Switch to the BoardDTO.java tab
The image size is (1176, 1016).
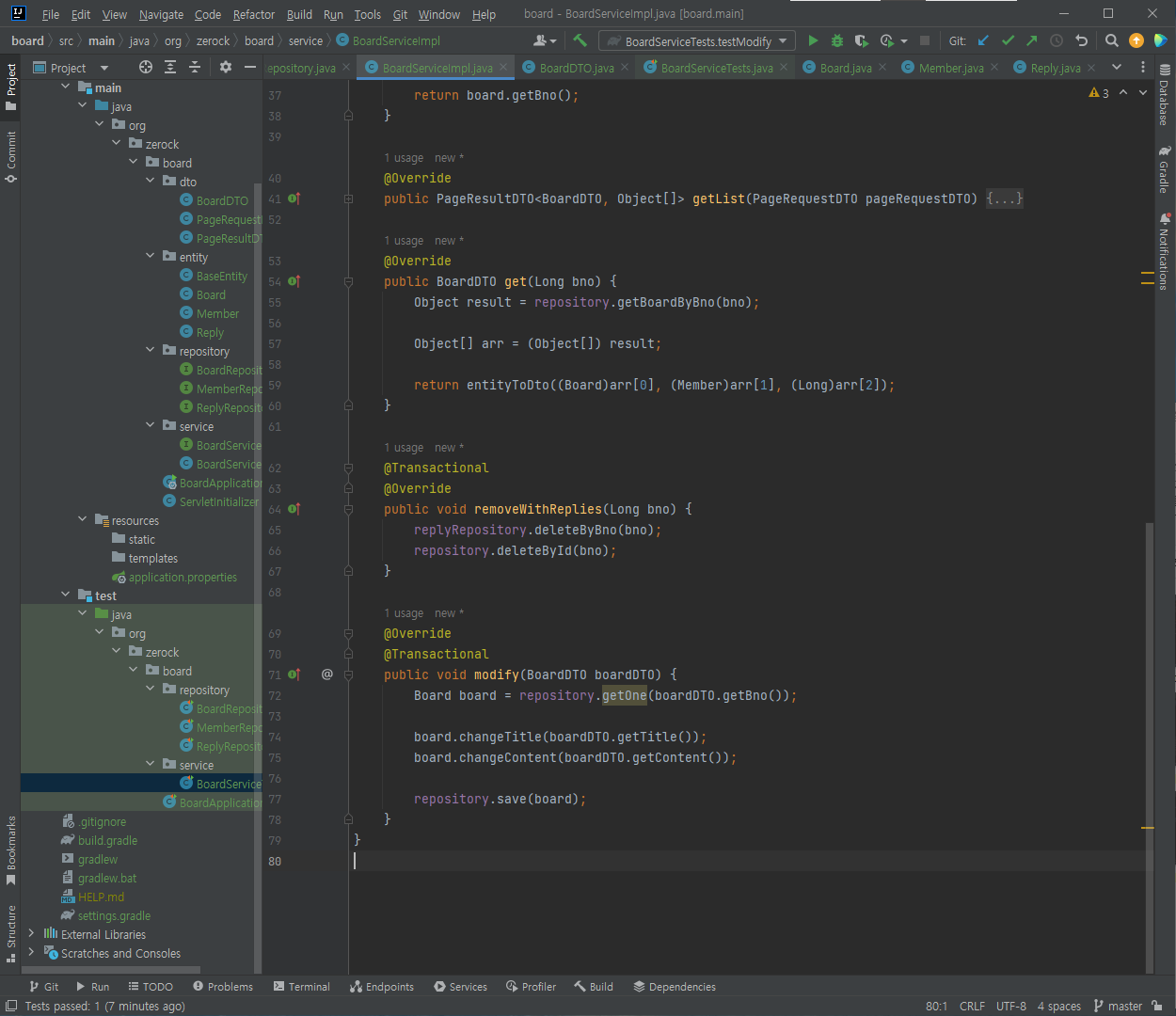(576, 68)
